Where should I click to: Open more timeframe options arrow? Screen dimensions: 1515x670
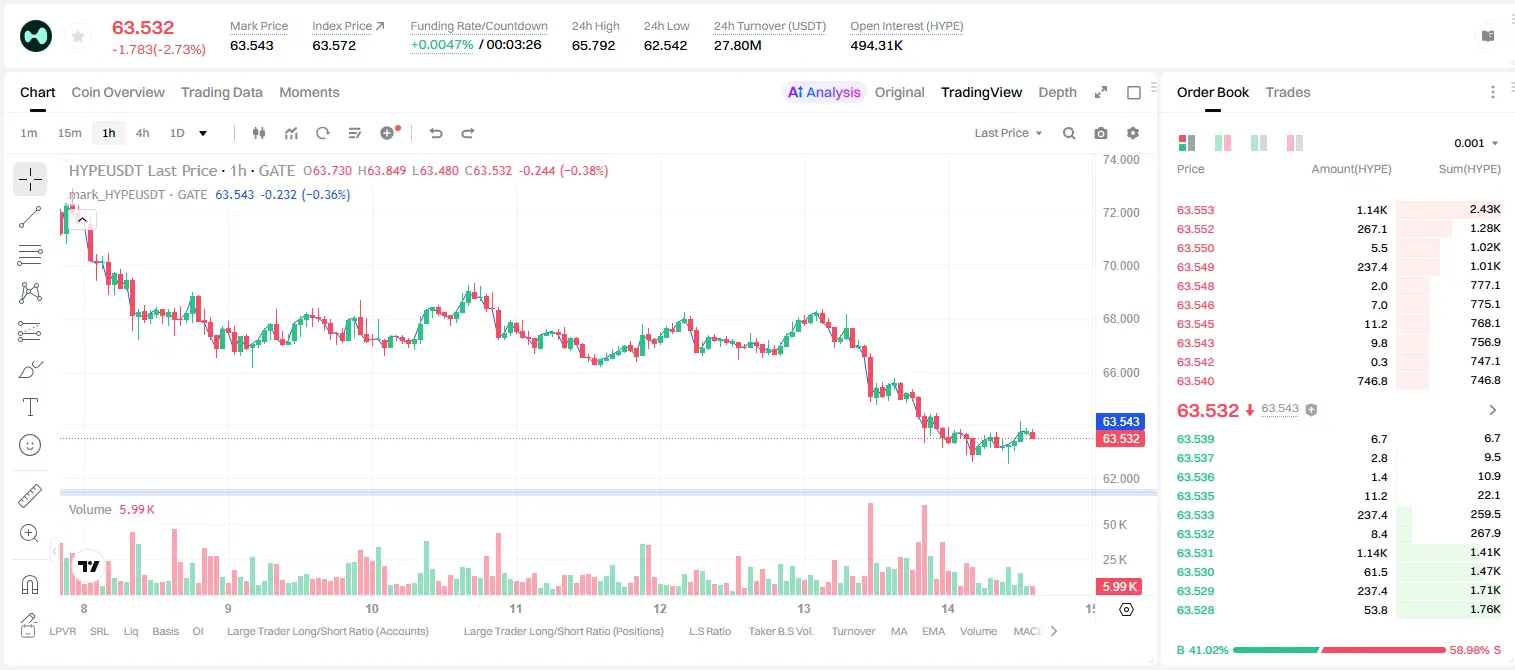click(203, 133)
